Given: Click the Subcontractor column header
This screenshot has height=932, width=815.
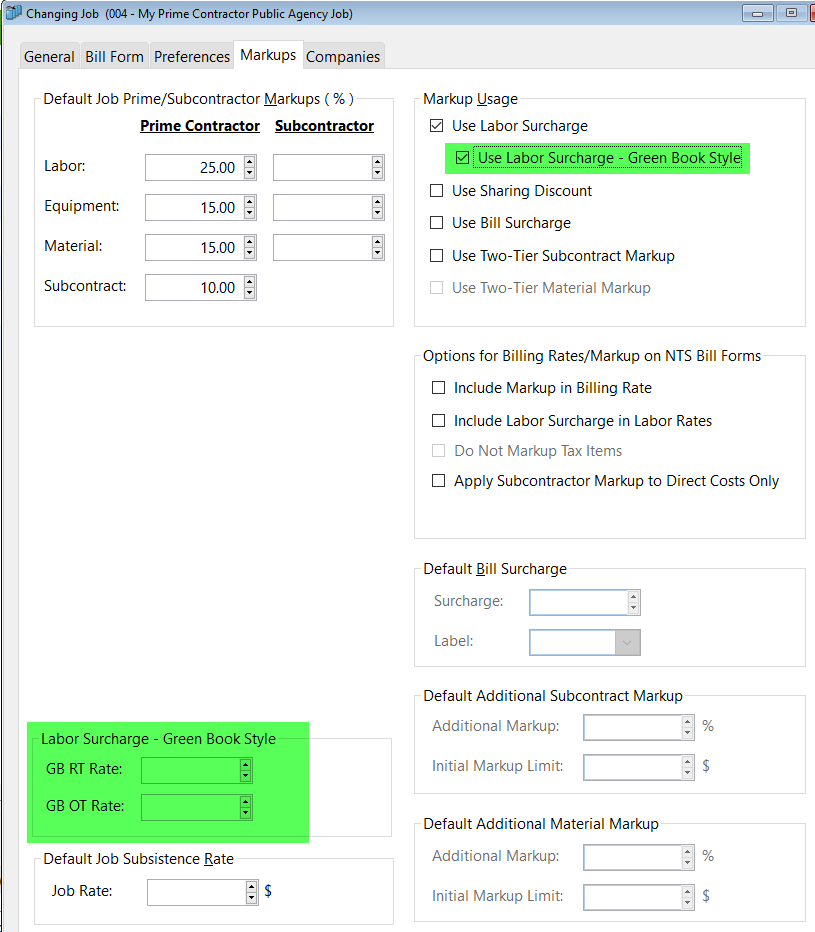Looking at the screenshot, I should (x=325, y=126).
